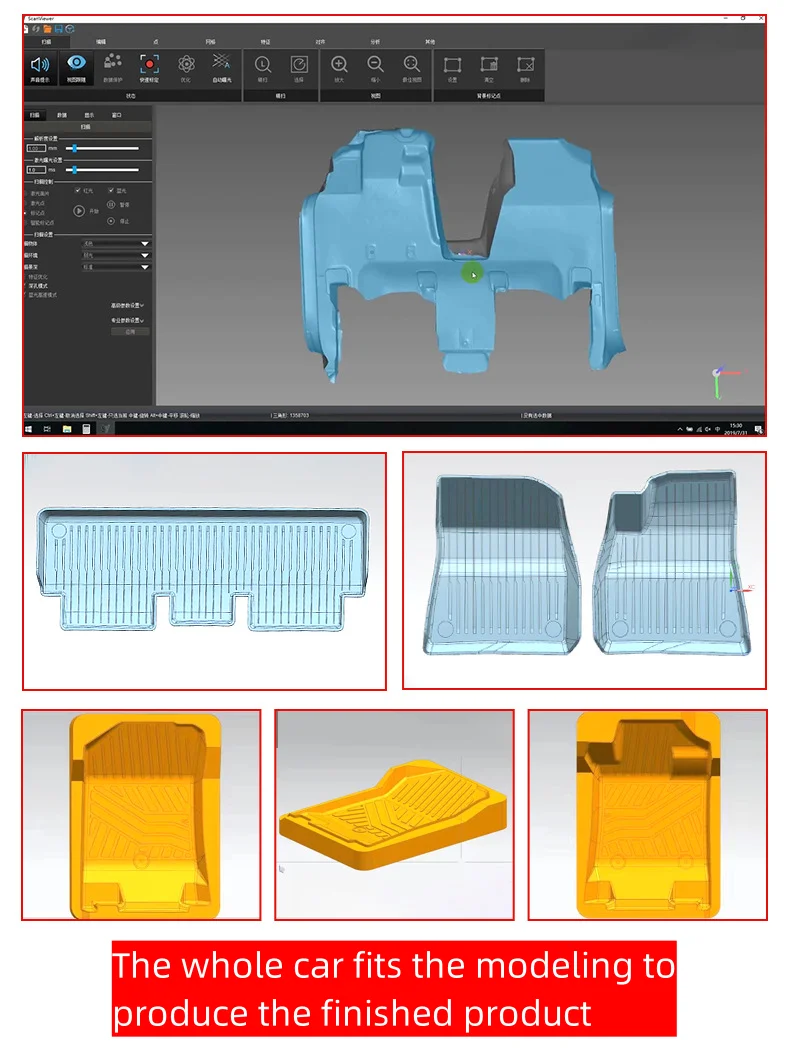This screenshot has height=1059, width=790.
Task: Switch to the second ribbon tab
Action: [101, 42]
